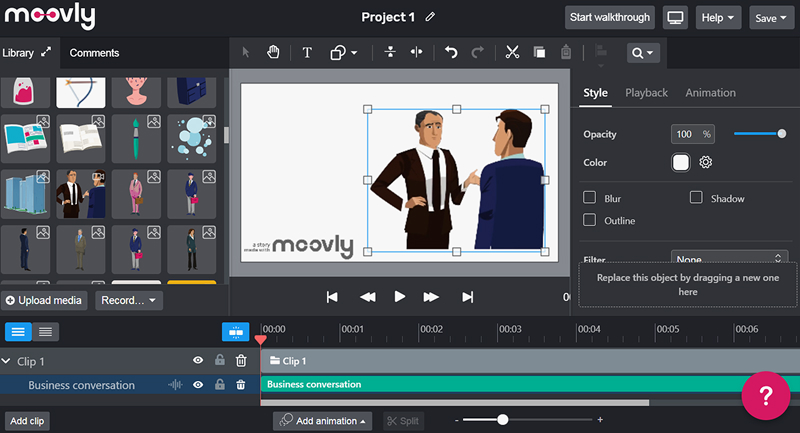The height and width of the screenshot is (433, 800).
Task: Rename project with the pencil icon
Action: click(430, 17)
